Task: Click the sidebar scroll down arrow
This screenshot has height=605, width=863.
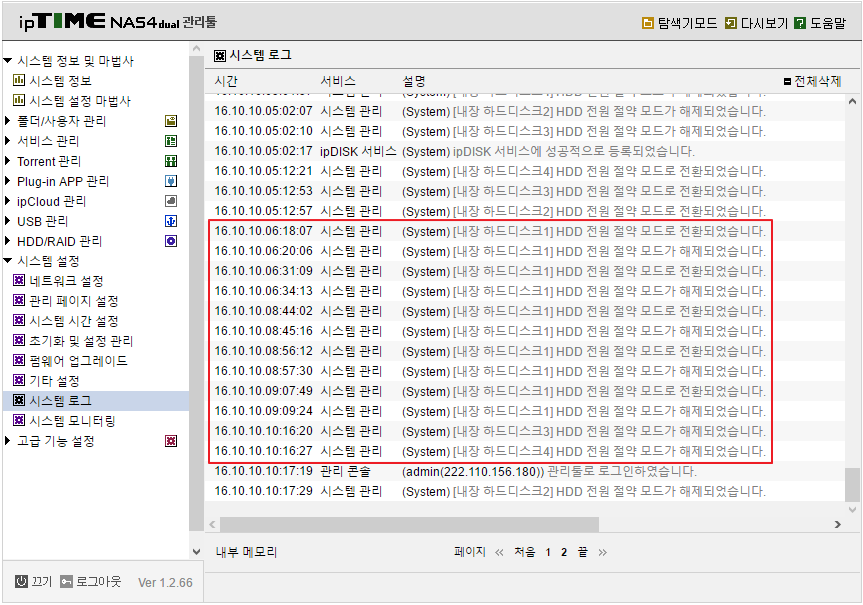Action: pyautogui.click(x=196, y=552)
